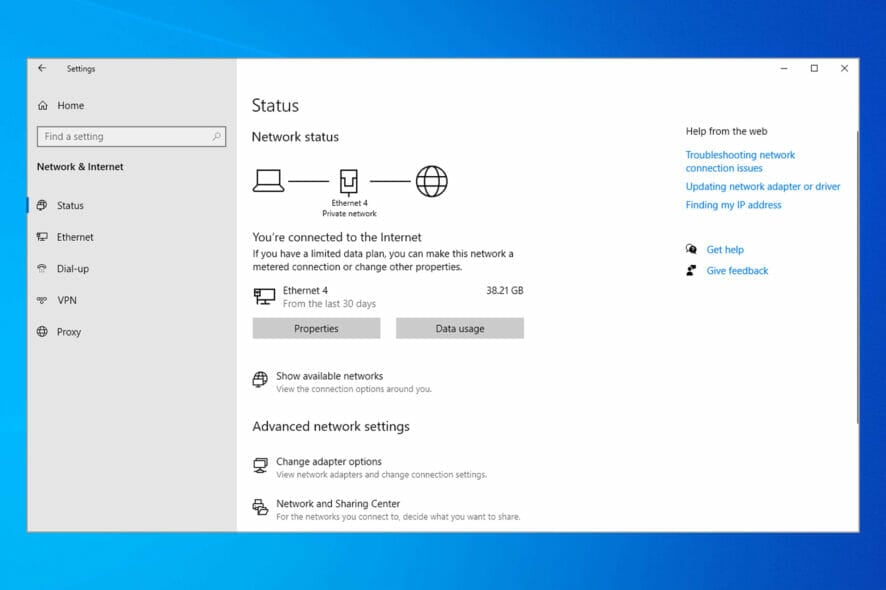Click the Give feedback link
This screenshot has height=590, width=886.
pos(737,271)
